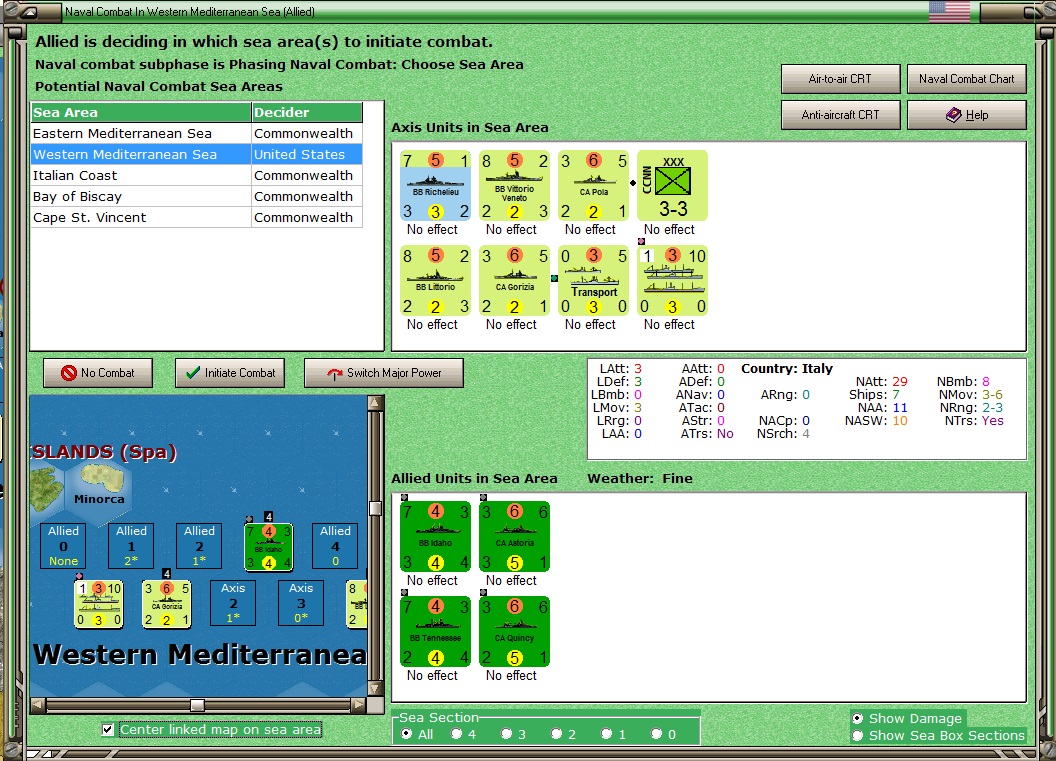
Task: Select the 3-3 infantry corps counter
Action: tap(672, 186)
